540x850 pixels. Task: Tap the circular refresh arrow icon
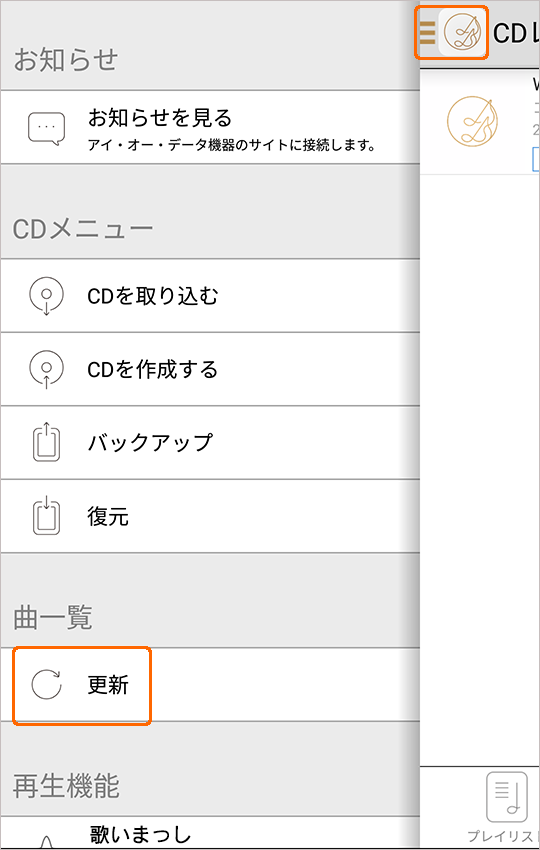(x=46, y=685)
